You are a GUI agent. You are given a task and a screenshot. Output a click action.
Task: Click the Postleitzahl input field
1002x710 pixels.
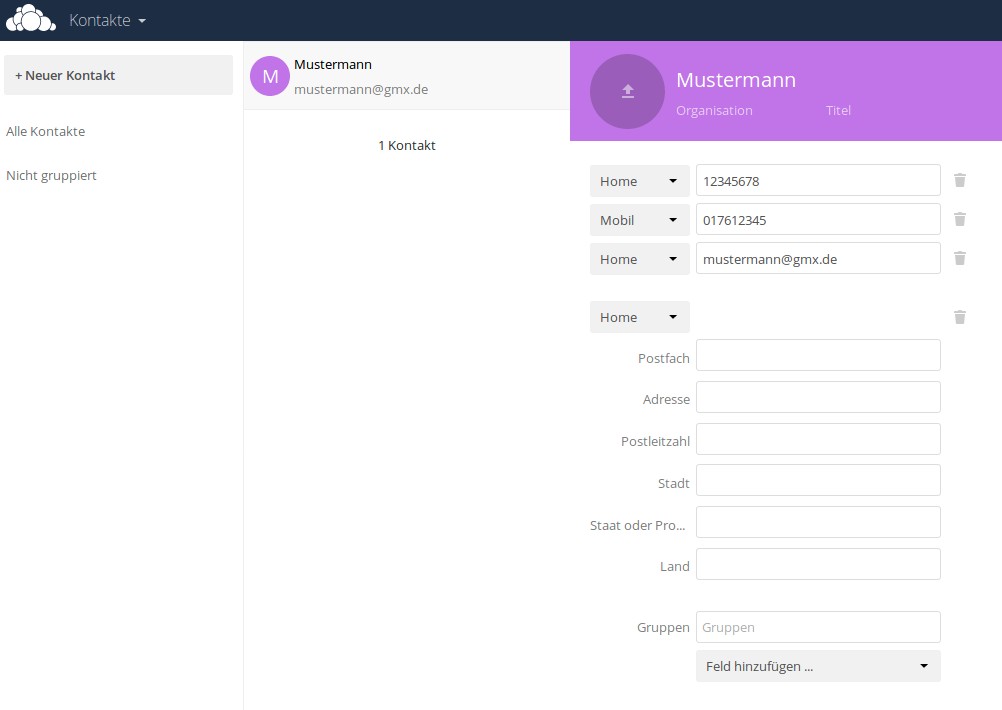point(818,439)
